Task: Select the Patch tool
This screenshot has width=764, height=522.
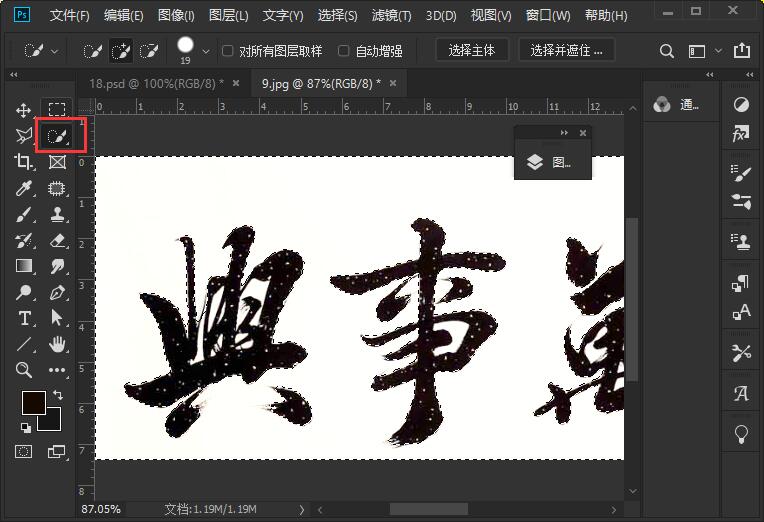Action: (x=57, y=188)
